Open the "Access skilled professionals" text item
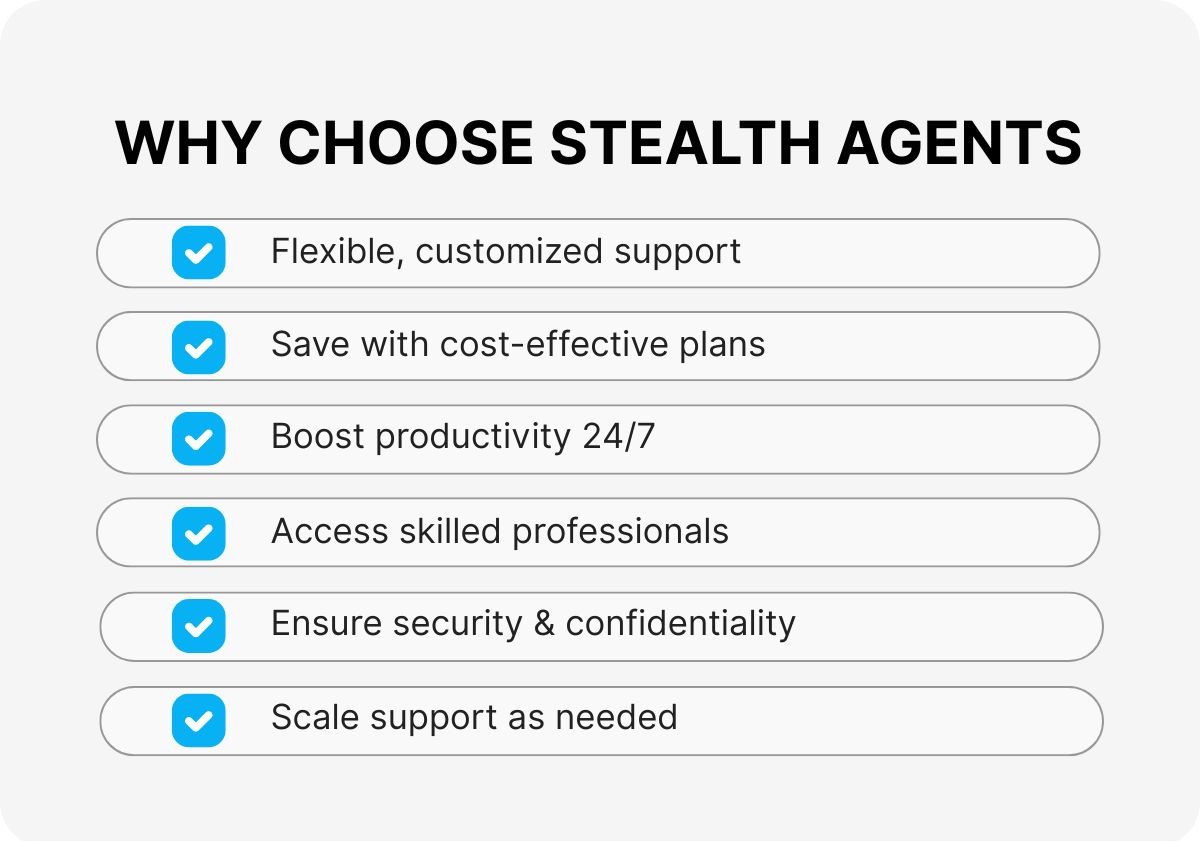This screenshot has width=1200, height=841. (x=499, y=532)
